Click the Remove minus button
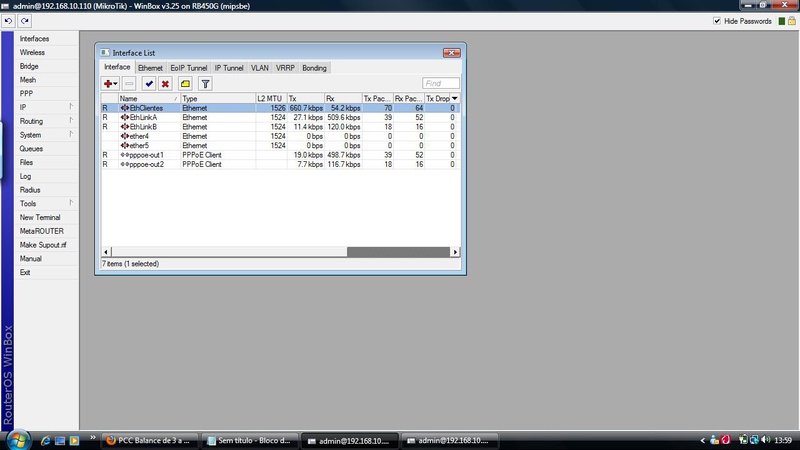The width and height of the screenshot is (800, 450). pos(129,84)
